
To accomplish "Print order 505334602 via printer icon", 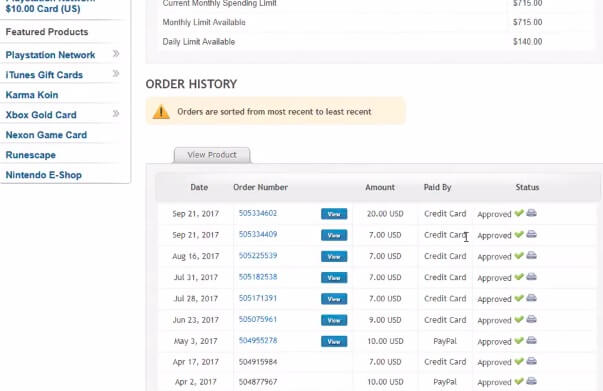I will [531, 213].
